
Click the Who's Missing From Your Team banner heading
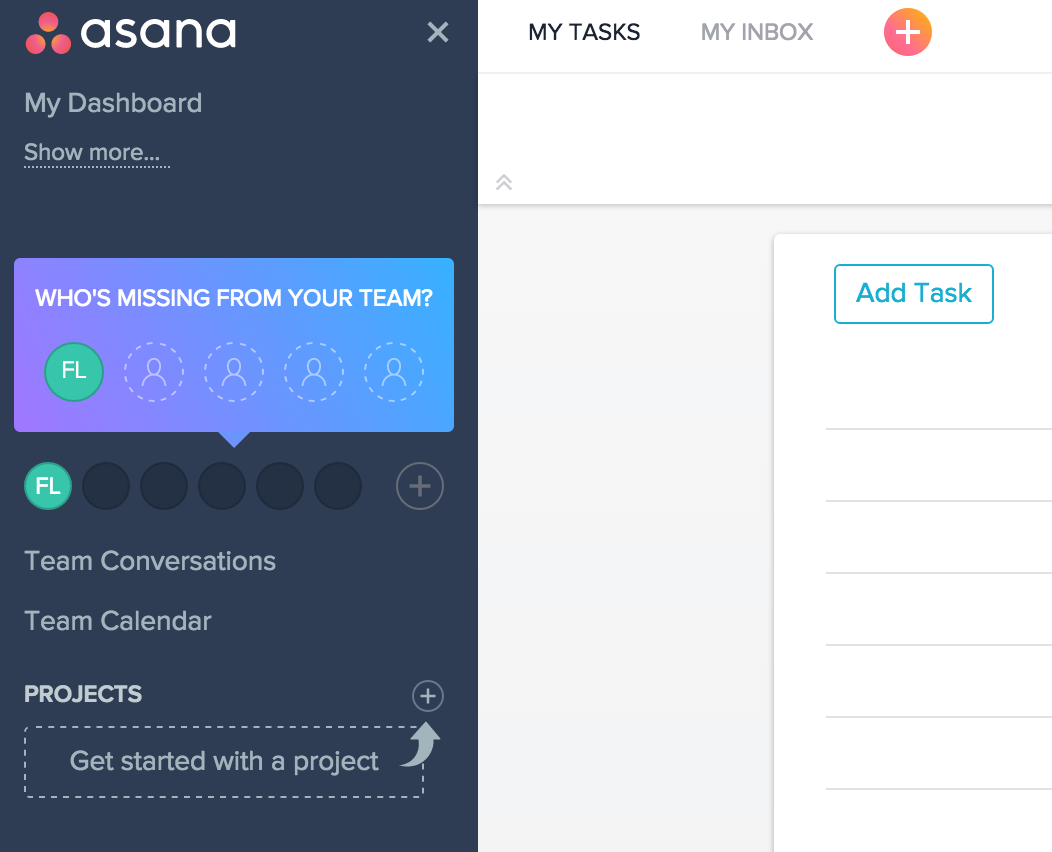[x=234, y=298]
